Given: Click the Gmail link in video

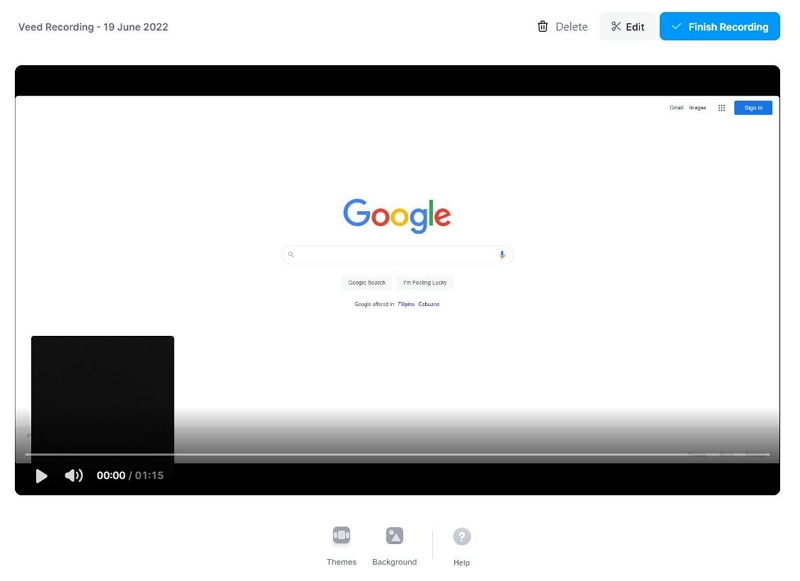Looking at the screenshot, I should [x=676, y=108].
